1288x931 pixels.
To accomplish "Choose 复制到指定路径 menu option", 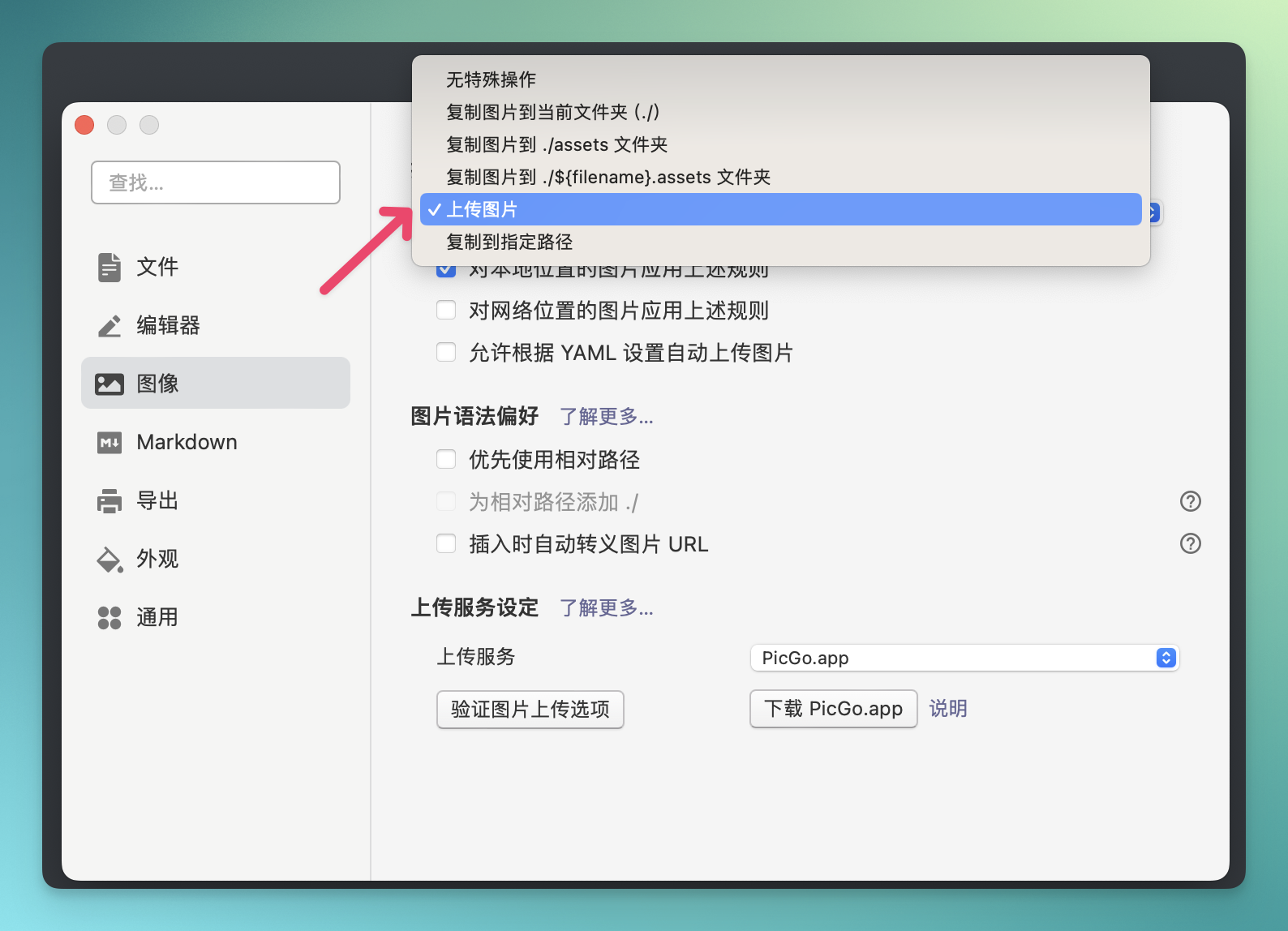I will (x=781, y=242).
